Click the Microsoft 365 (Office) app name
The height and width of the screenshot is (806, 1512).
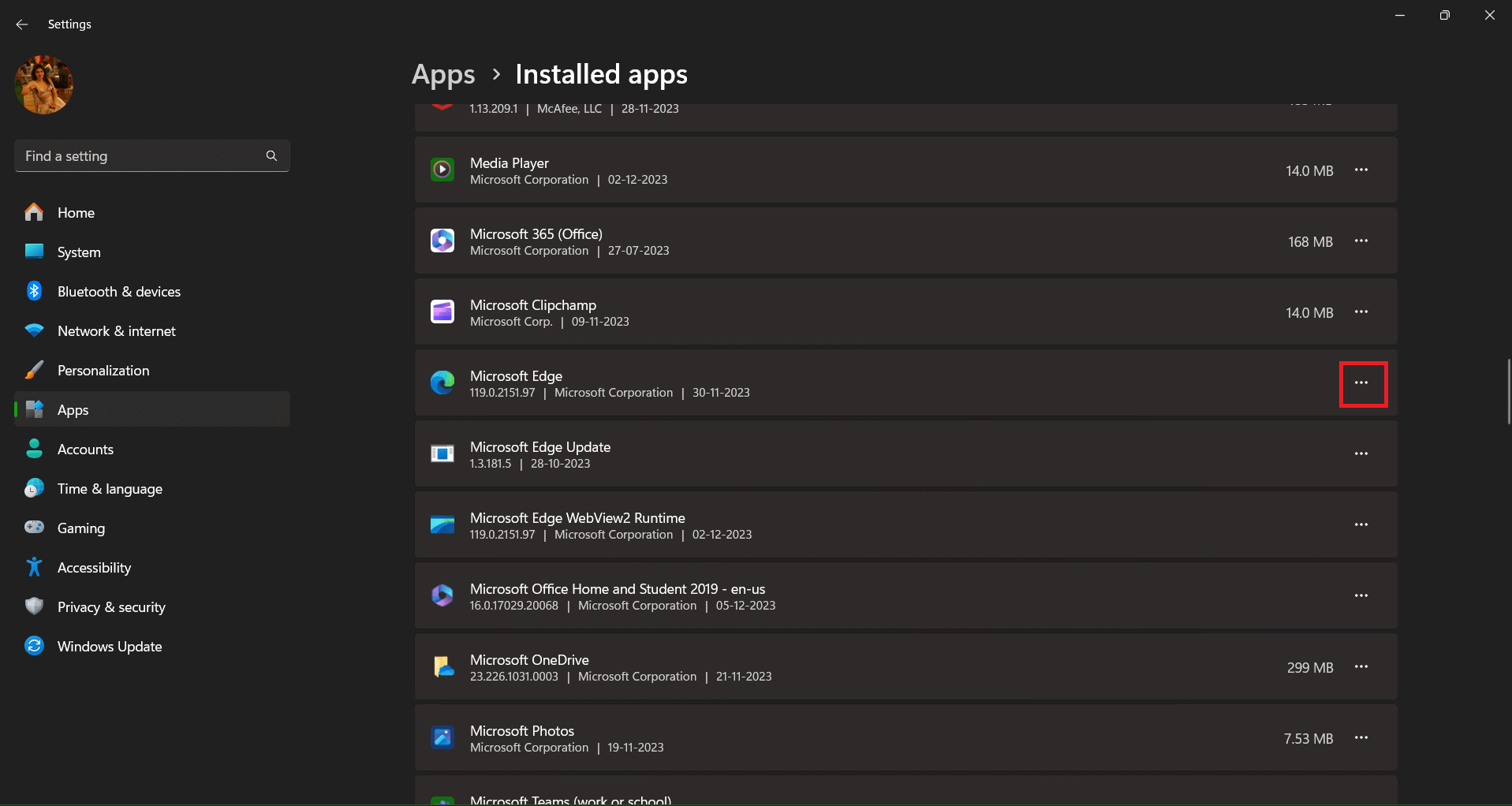tap(536, 234)
